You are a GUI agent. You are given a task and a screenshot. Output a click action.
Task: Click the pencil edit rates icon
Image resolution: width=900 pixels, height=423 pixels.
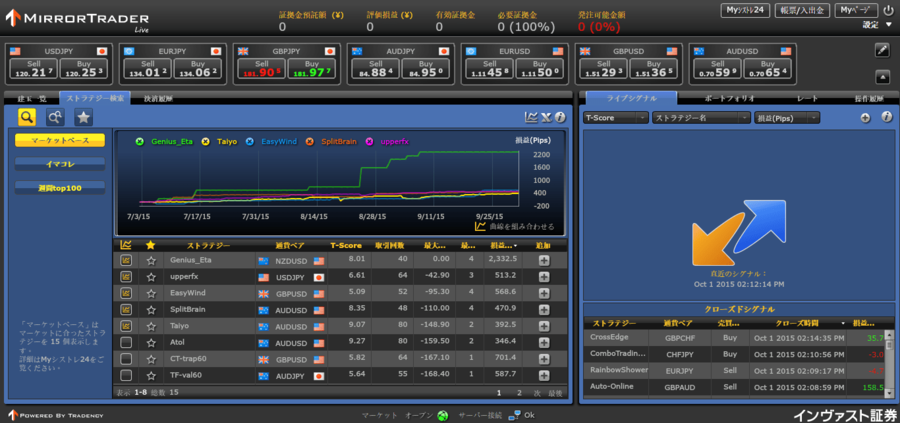[x=882, y=50]
